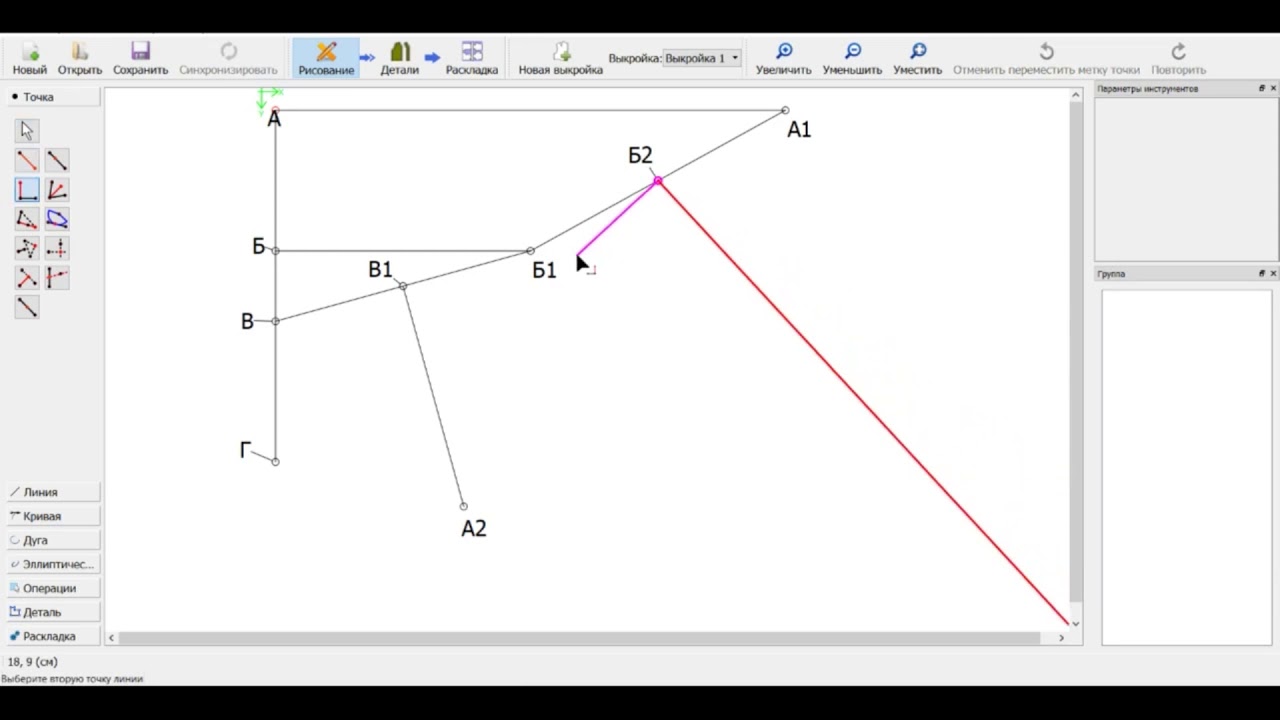1280x720 pixels.
Task: Select the blue arc contact-point tool
Action: point(56,219)
